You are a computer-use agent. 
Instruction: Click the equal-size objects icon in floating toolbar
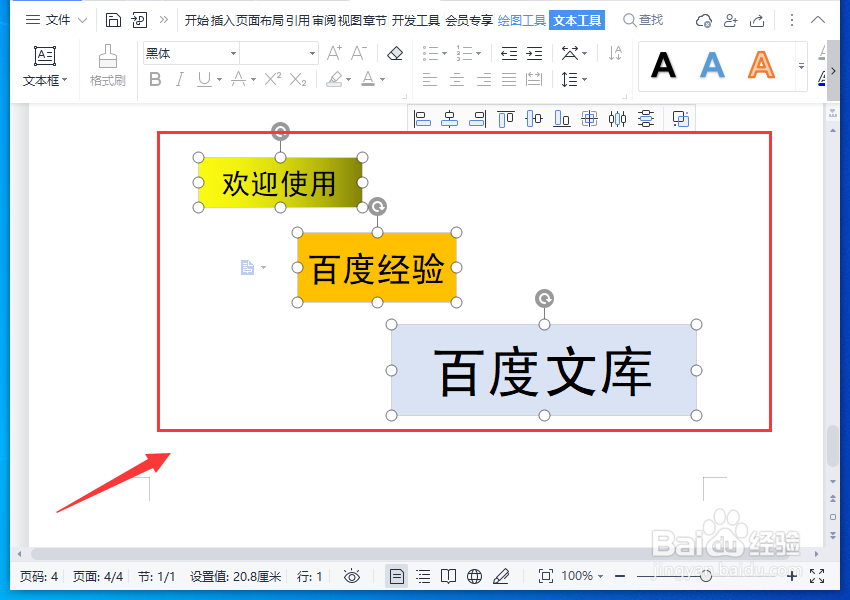pos(589,119)
